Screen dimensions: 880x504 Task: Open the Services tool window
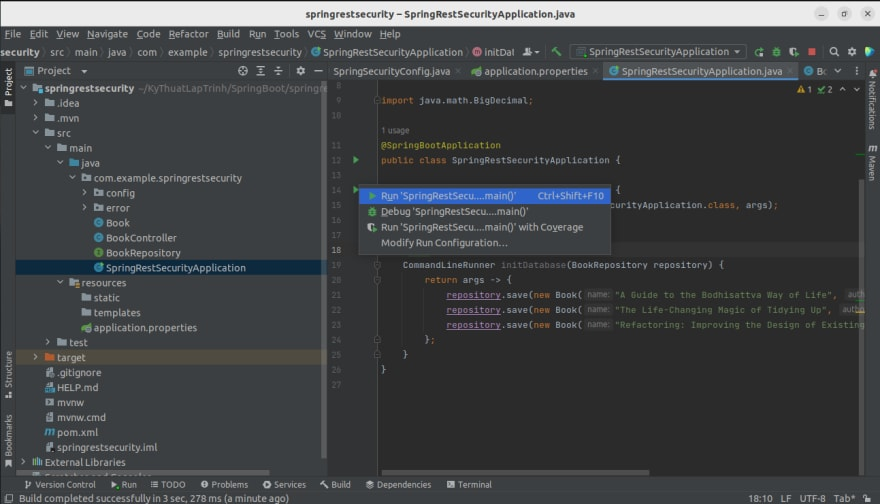(284, 484)
